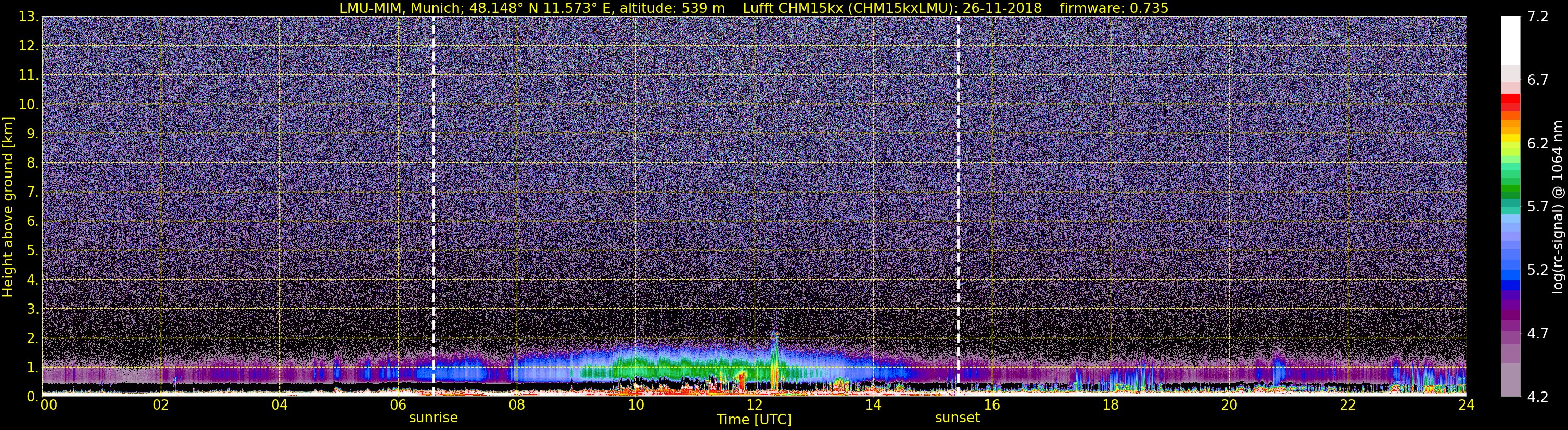
Task: Click the '16' time axis tick label
Action: (991, 405)
